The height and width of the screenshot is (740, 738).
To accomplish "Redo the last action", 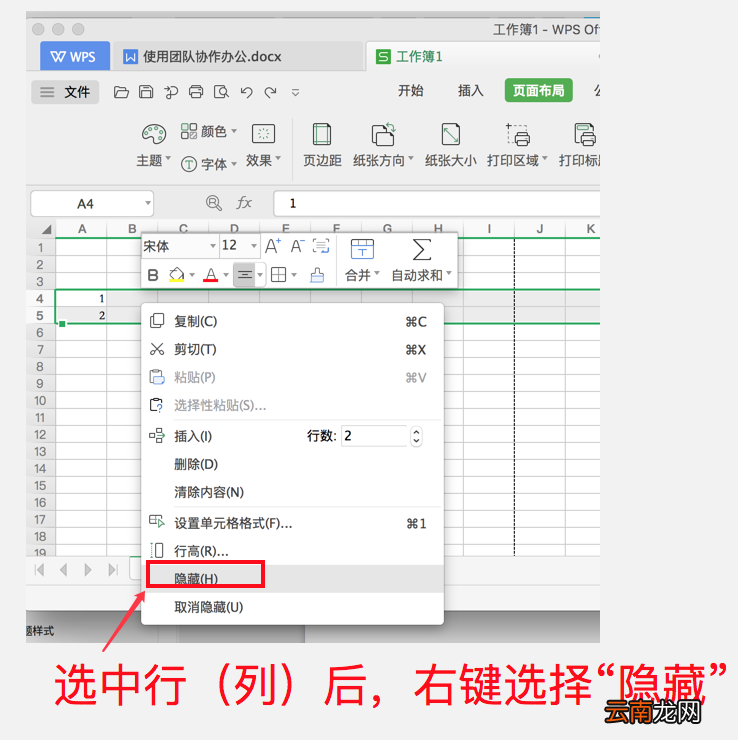I will click(x=270, y=92).
